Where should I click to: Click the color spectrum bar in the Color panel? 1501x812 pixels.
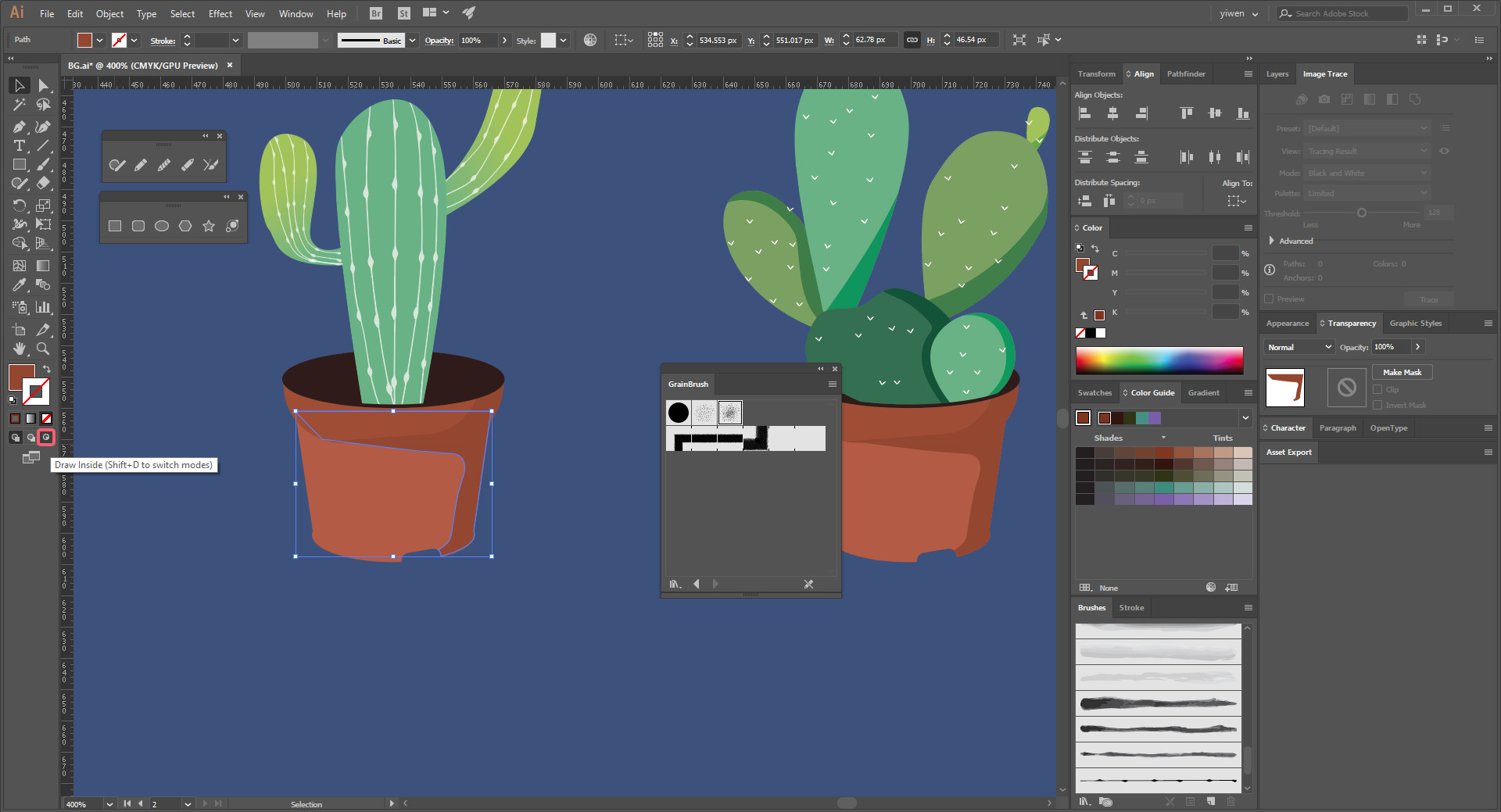(x=1159, y=360)
